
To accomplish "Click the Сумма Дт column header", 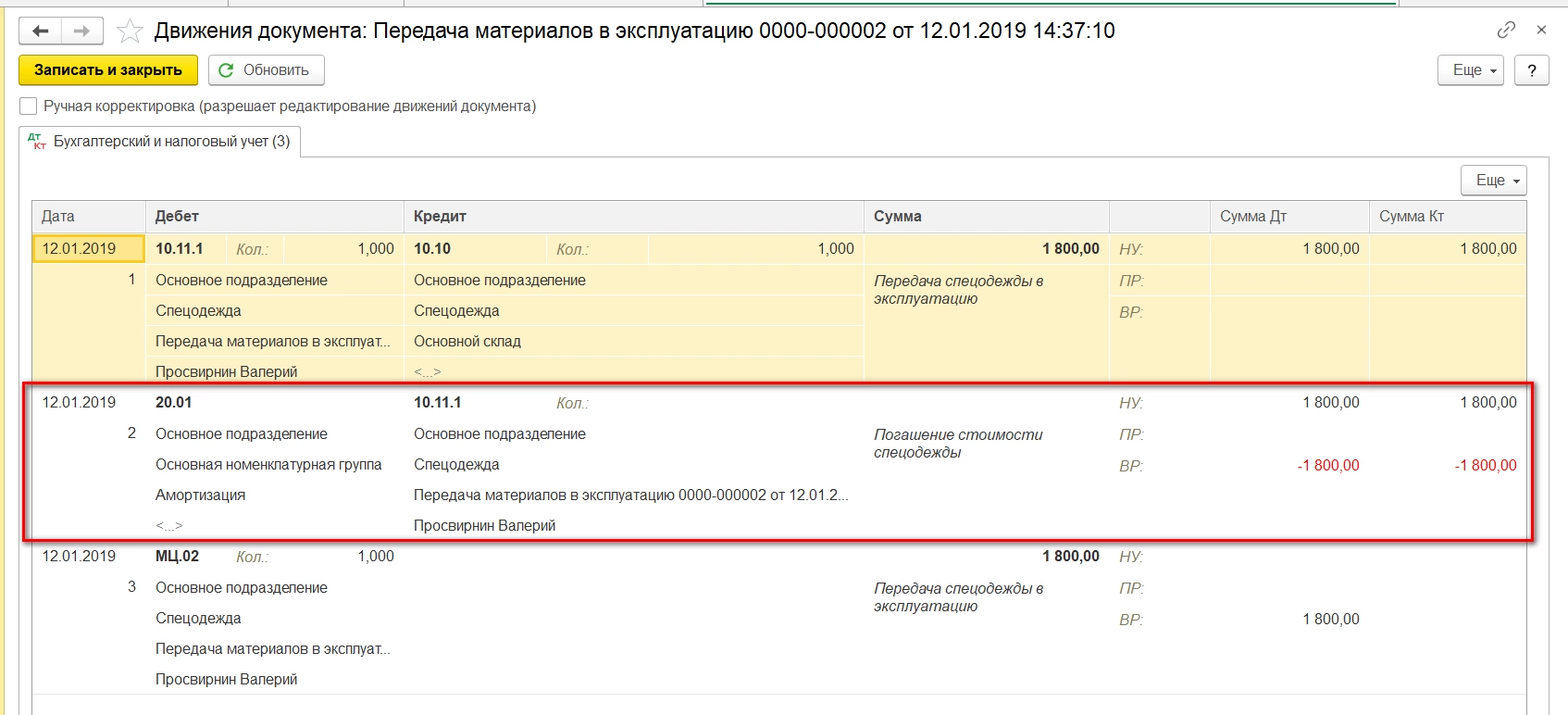I will click(1253, 217).
